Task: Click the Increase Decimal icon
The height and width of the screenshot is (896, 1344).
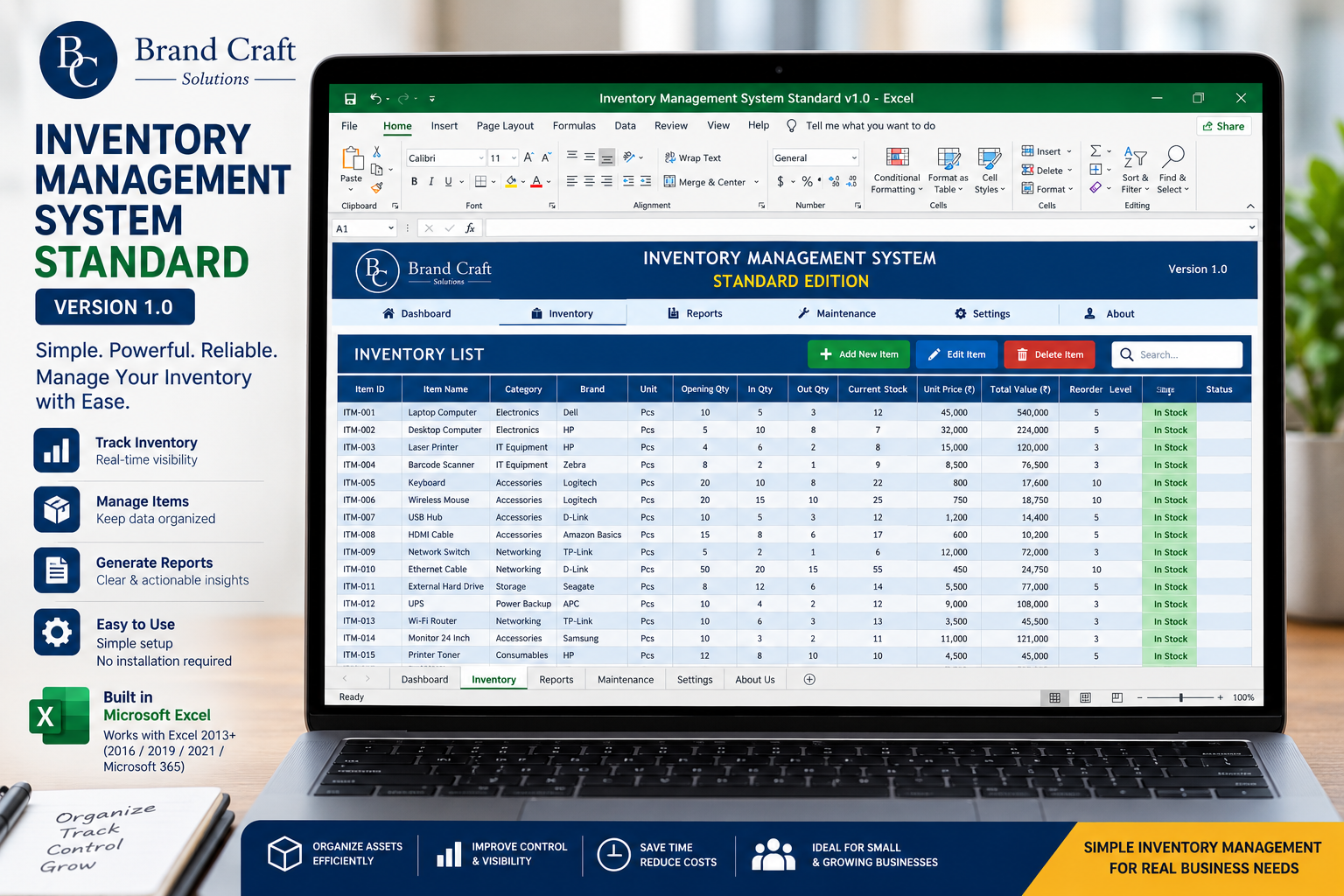Action: 835,182
